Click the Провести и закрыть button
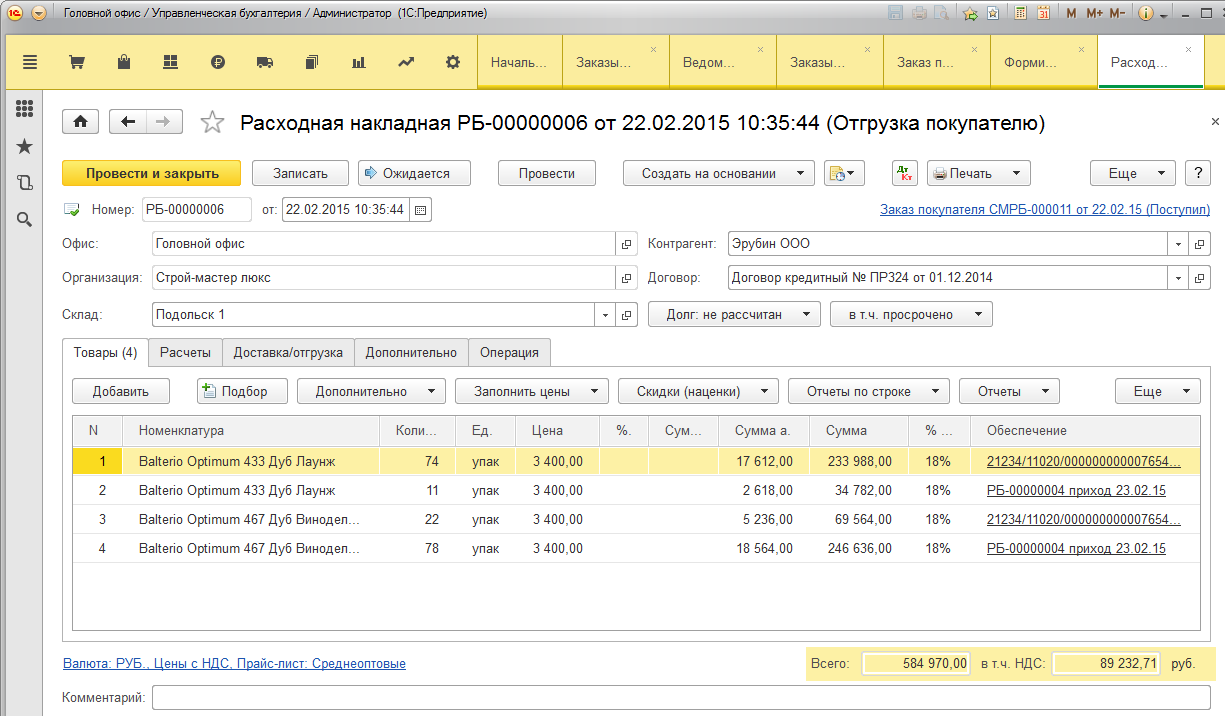Viewport: 1225px width, 716px height. (x=152, y=173)
